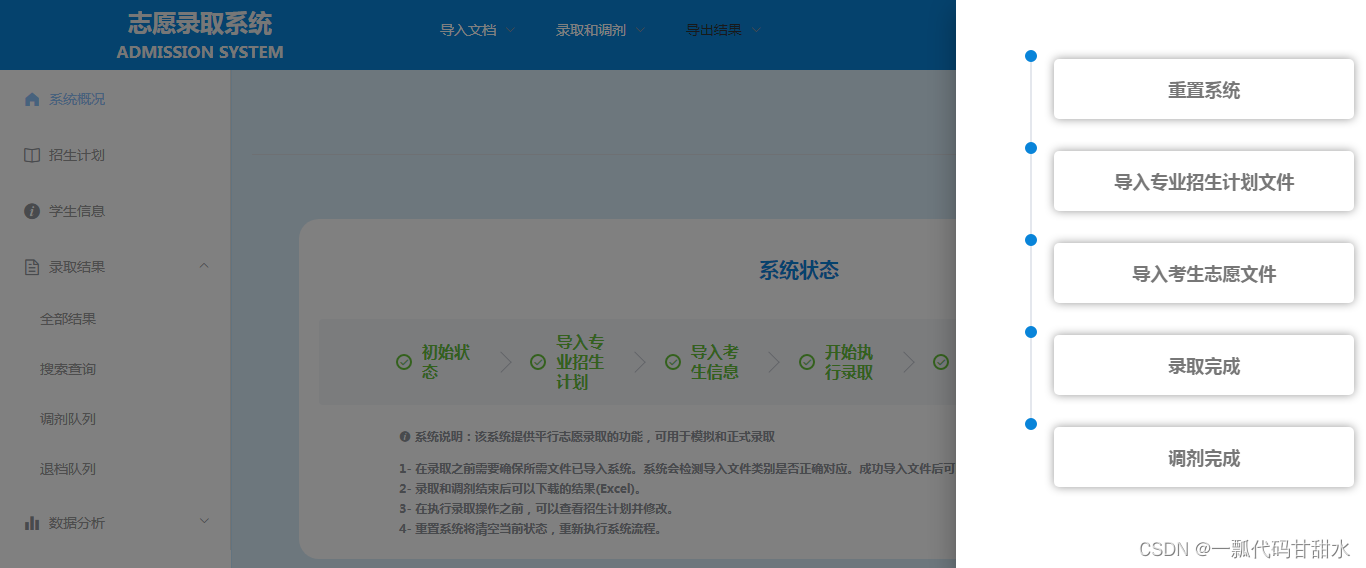Click the timeline dot next to 导入专业招生计划文件
This screenshot has height=568, width=1366.
coord(1031,148)
